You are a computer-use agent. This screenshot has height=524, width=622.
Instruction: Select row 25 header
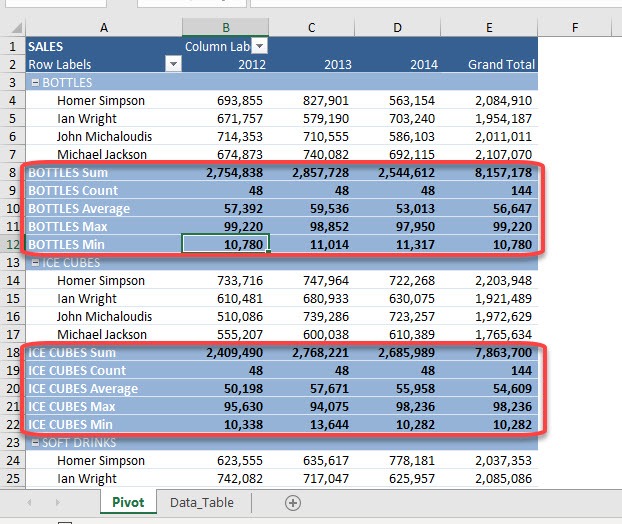coord(13,478)
